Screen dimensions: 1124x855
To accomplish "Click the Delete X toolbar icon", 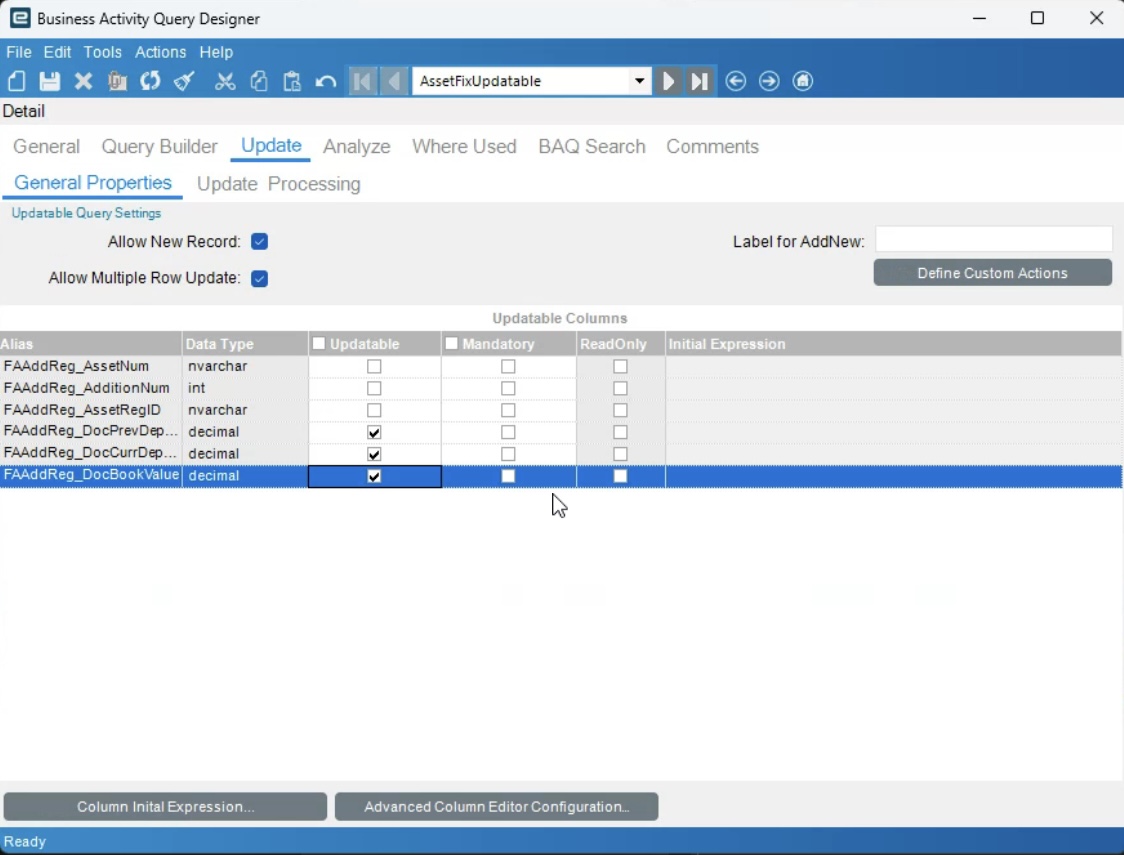I will coord(83,81).
